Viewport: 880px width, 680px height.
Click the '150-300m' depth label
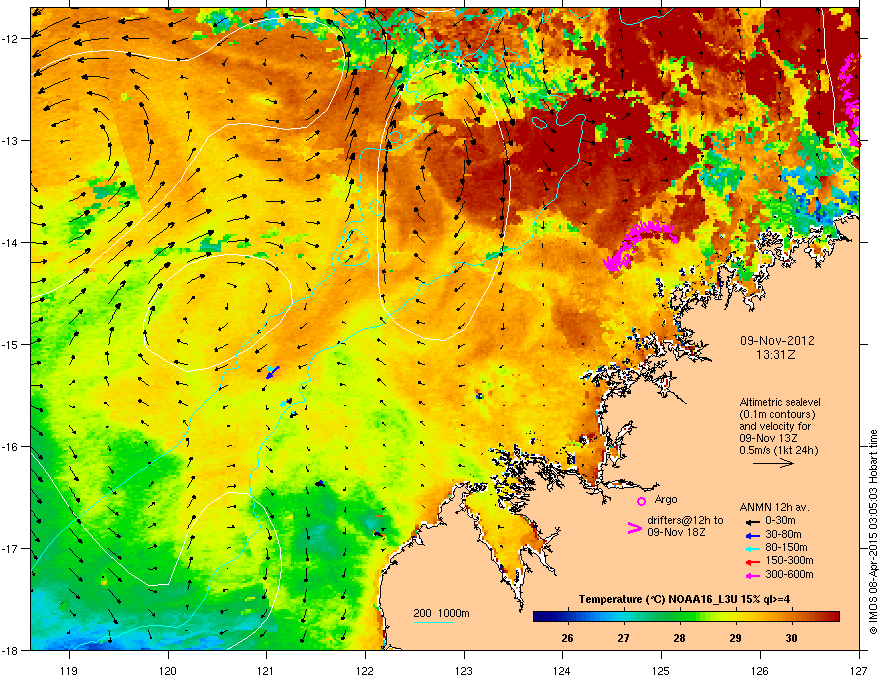789,560
